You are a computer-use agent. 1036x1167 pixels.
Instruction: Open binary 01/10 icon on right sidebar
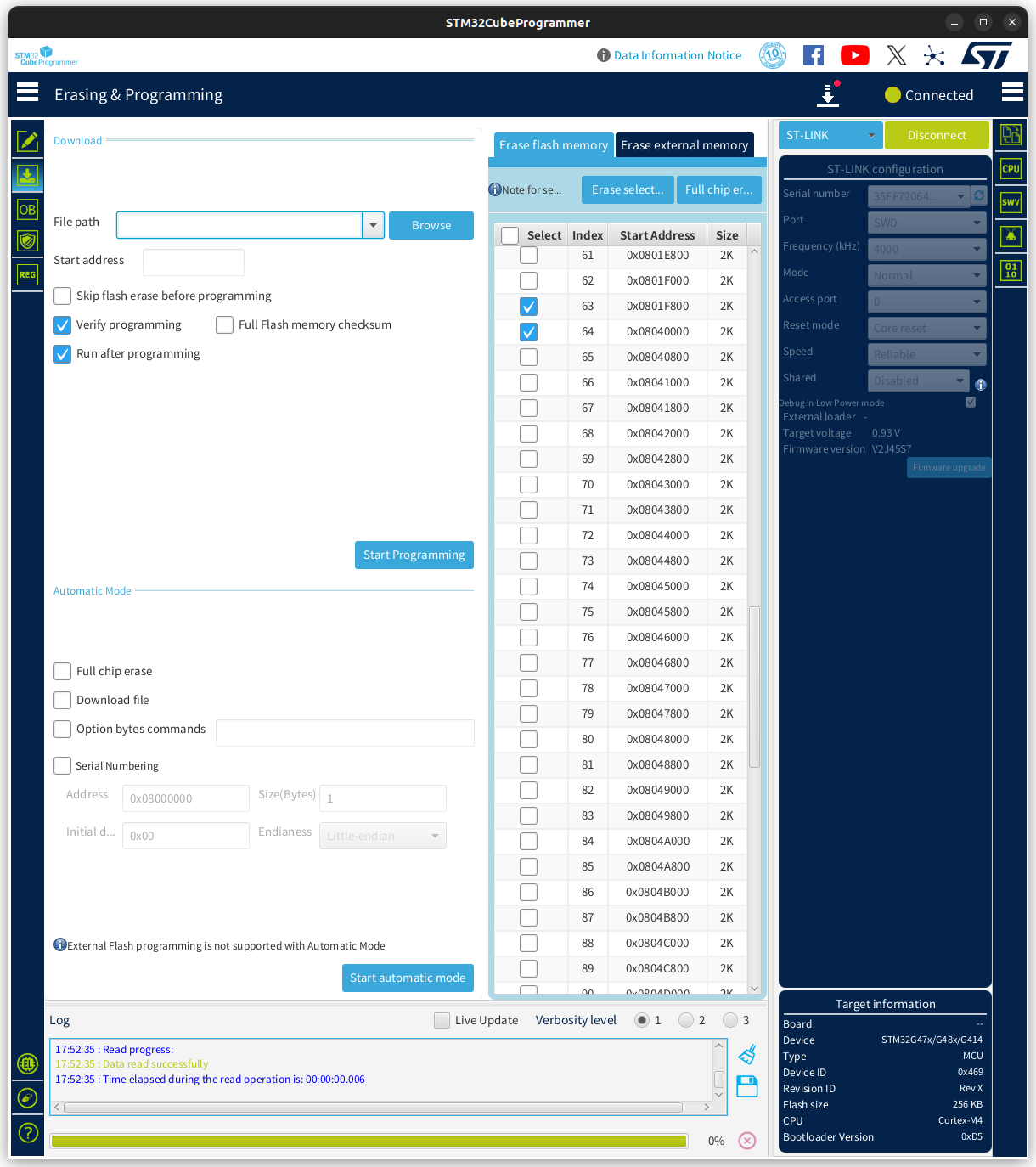click(1011, 270)
